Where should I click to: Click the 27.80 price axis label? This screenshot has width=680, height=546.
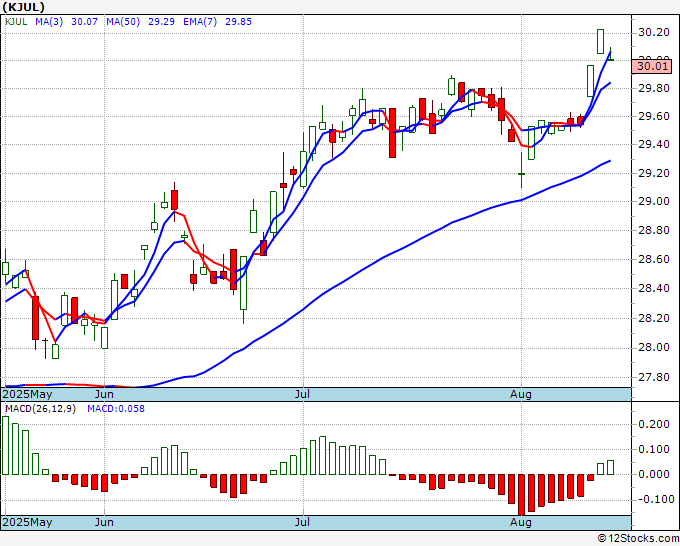pos(654,377)
